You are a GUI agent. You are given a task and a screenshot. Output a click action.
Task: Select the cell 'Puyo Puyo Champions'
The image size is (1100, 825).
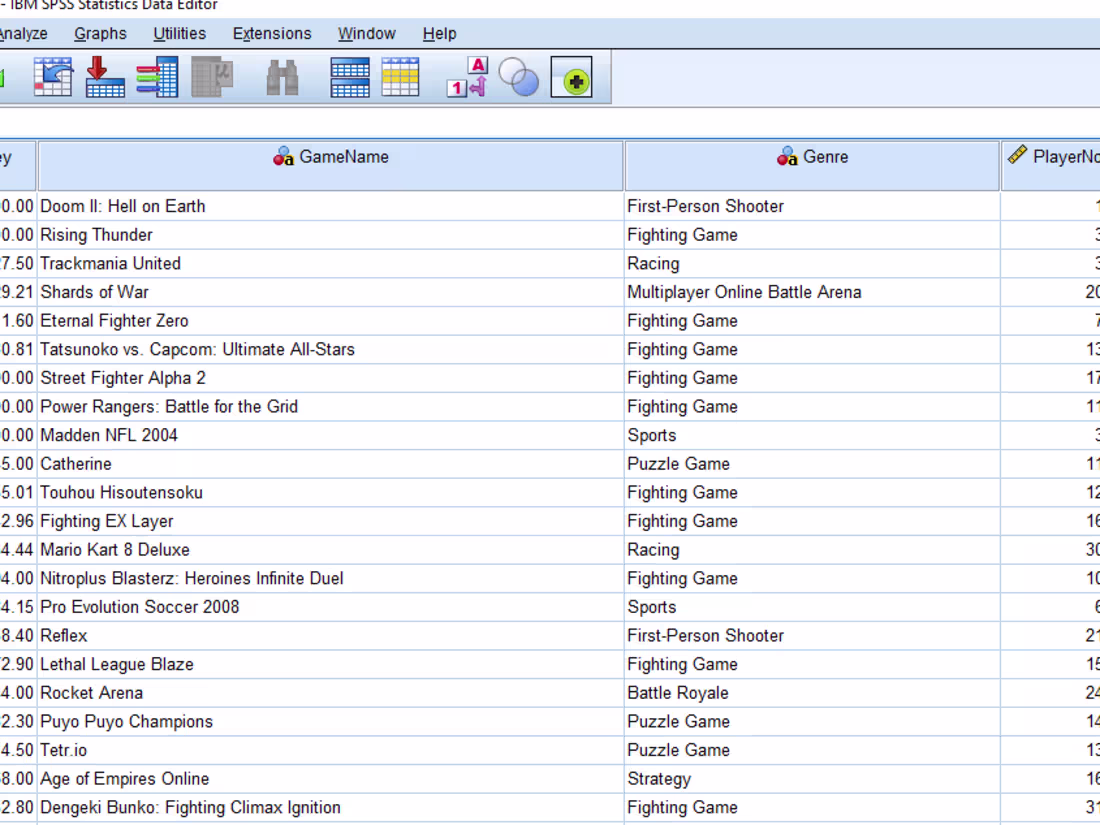point(330,721)
